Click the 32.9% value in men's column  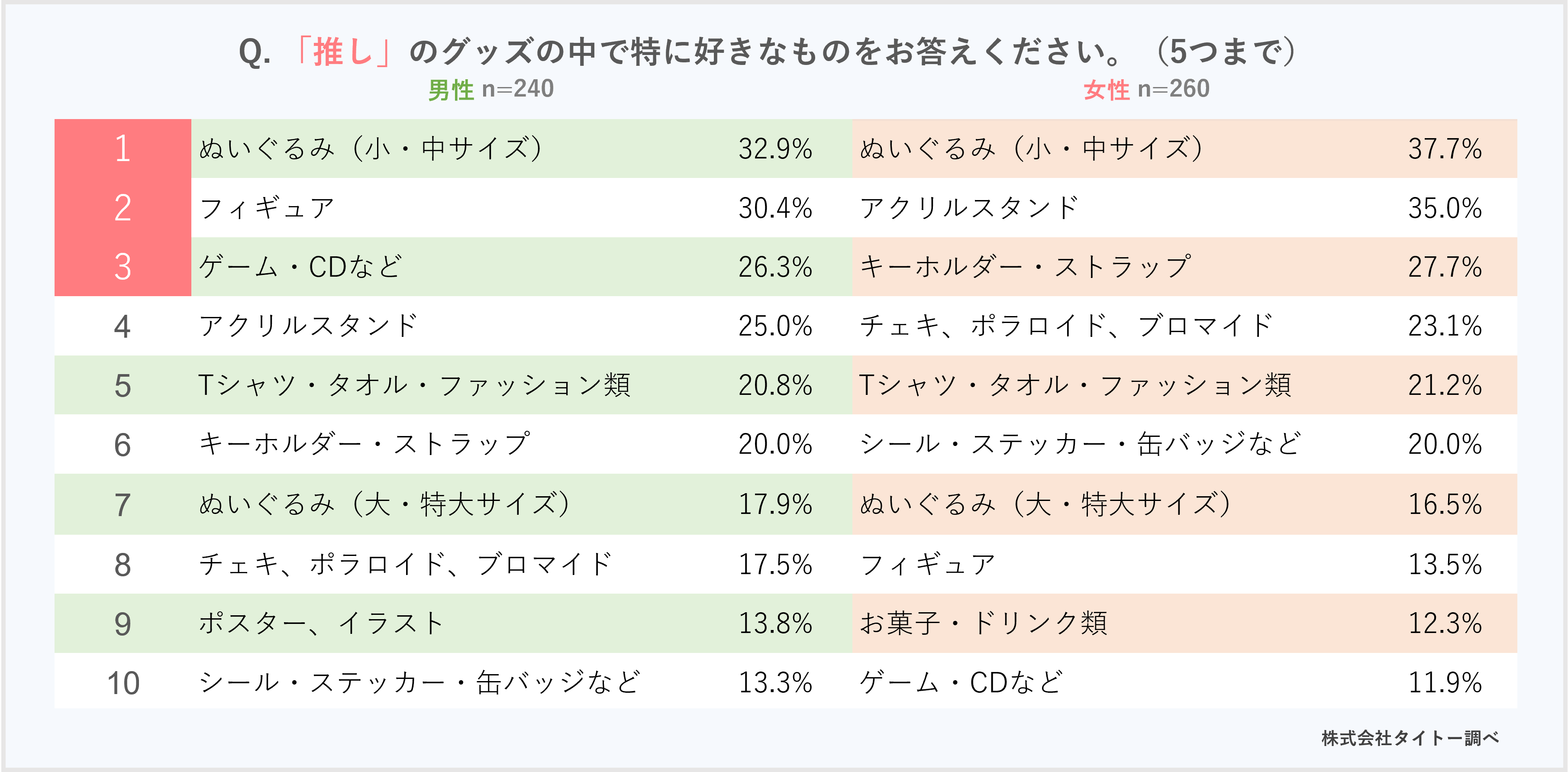[x=775, y=149]
